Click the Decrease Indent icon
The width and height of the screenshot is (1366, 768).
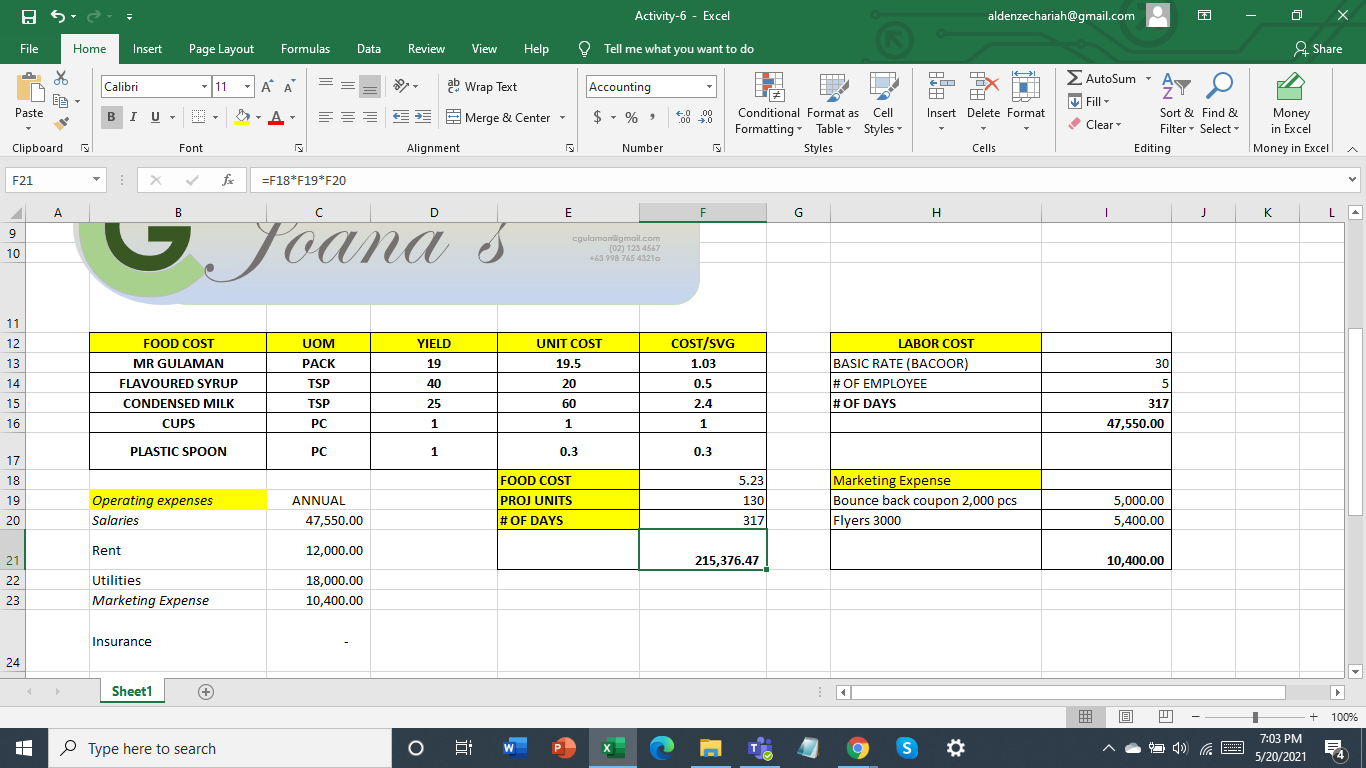400,117
